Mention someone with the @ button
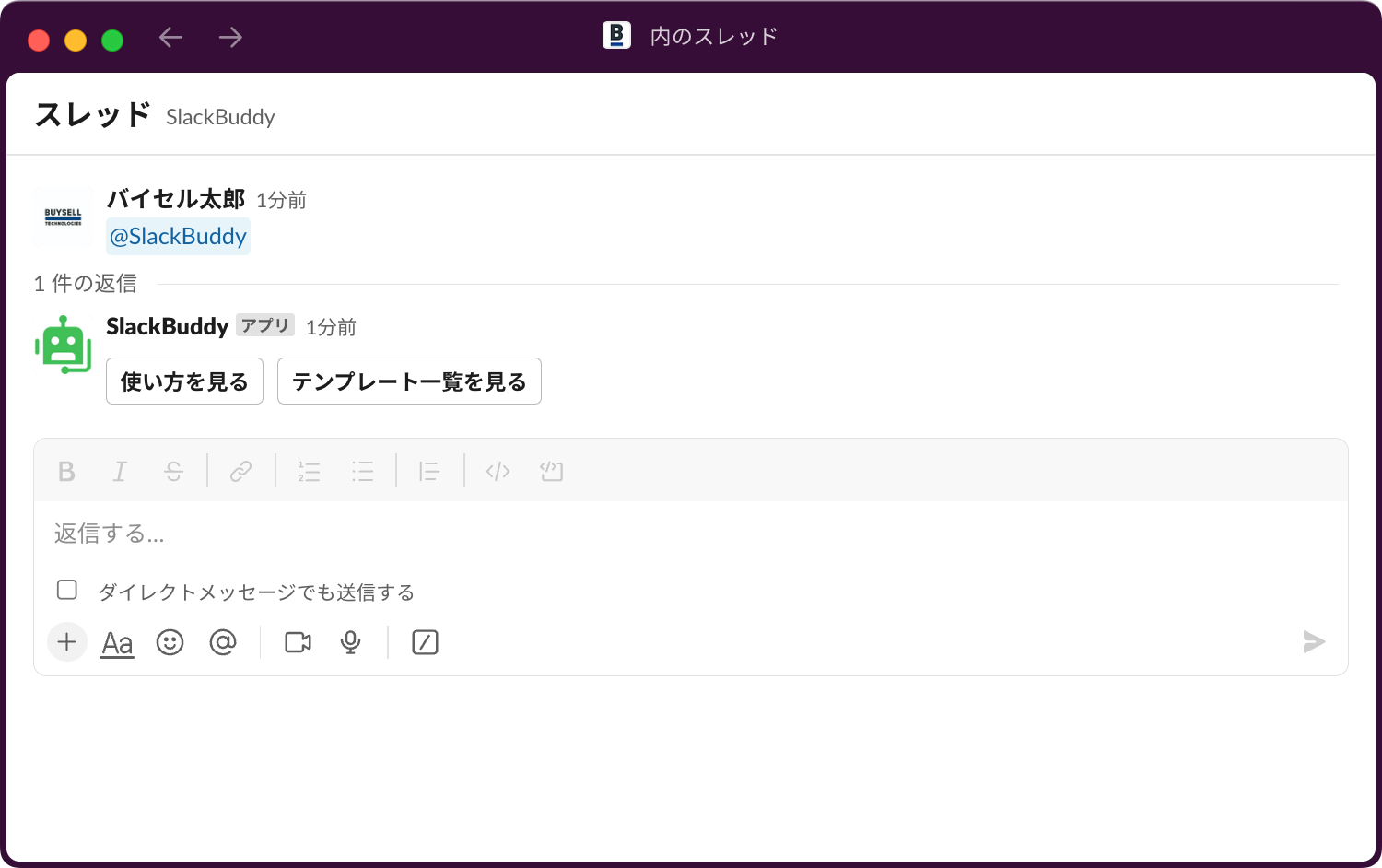This screenshot has height=868, width=1382. pyautogui.click(x=223, y=642)
